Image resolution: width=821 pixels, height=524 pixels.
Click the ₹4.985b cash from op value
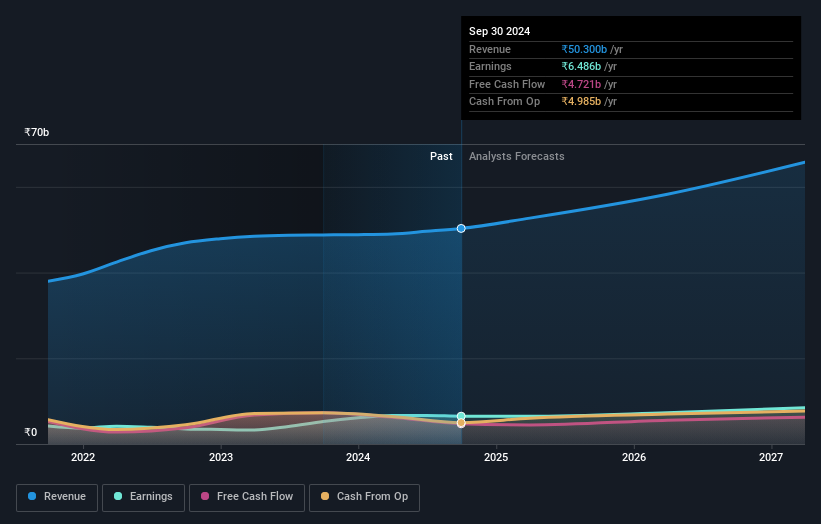[x=581, y=102]
